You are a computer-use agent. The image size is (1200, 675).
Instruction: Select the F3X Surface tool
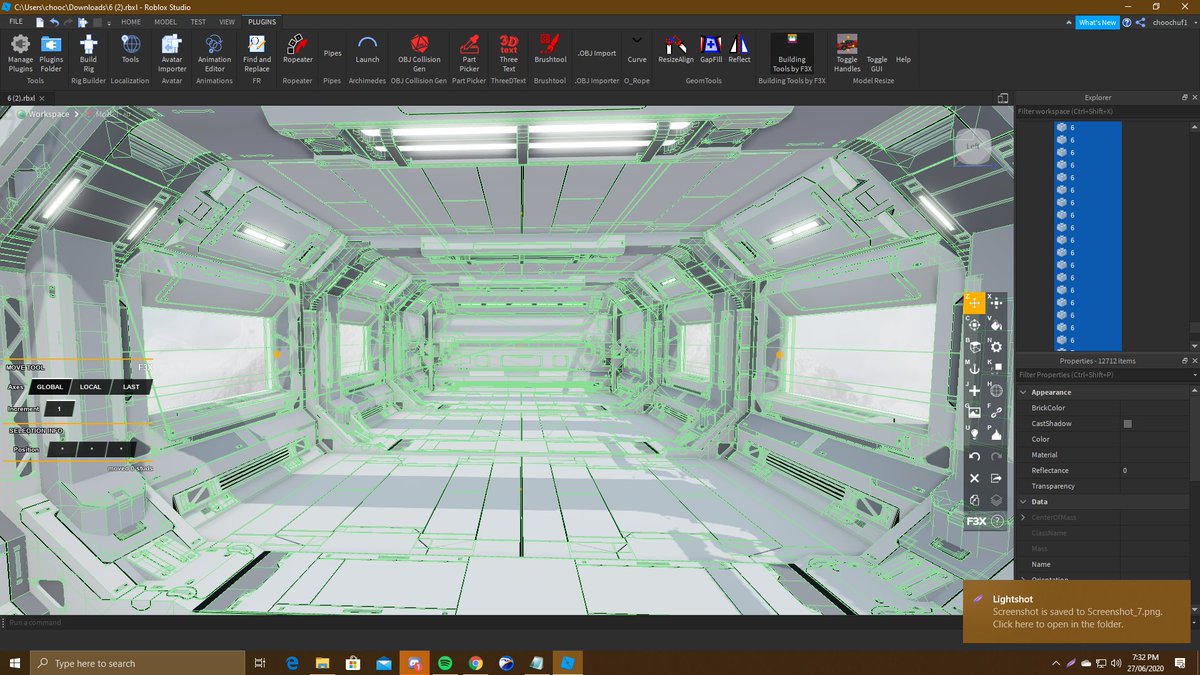click(x=975, y=346)
